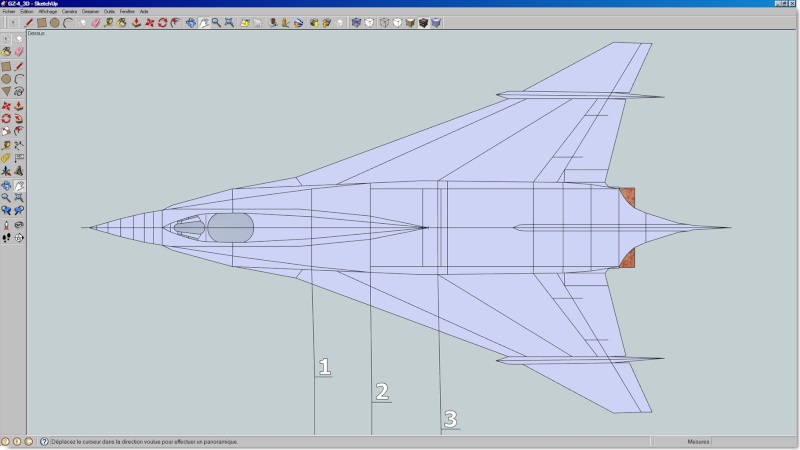Viewport: 800px width, 450px height.
Task: Select the Position Camera tool
Action: point(6,225)
